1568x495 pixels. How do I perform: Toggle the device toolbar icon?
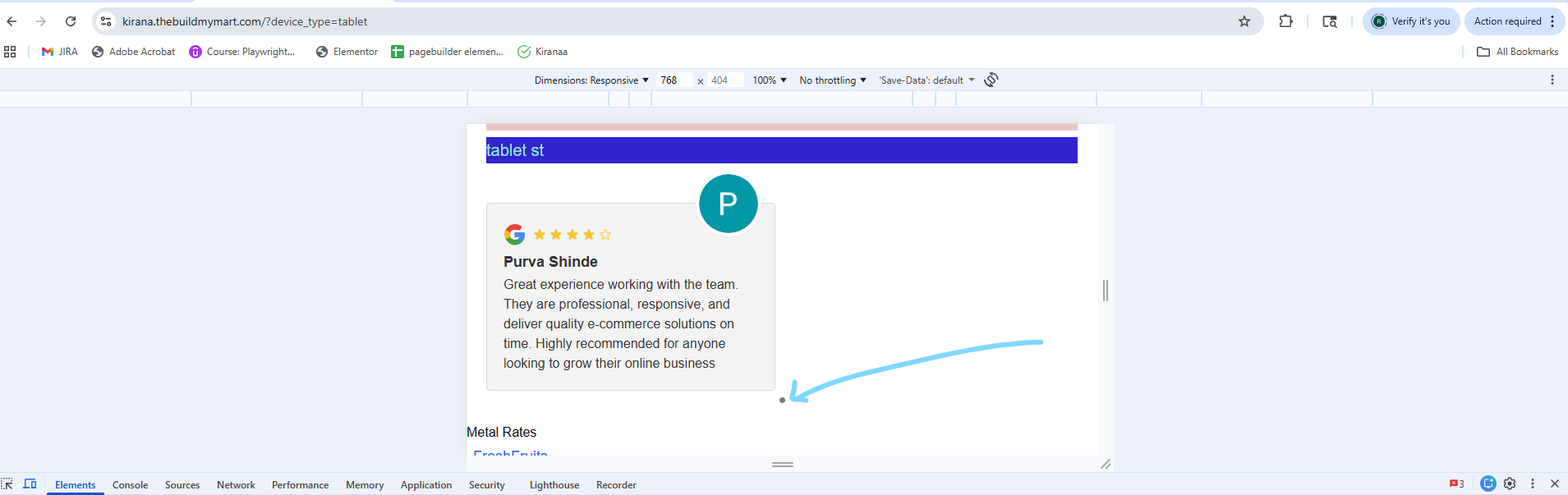click(x=30, y=484)
